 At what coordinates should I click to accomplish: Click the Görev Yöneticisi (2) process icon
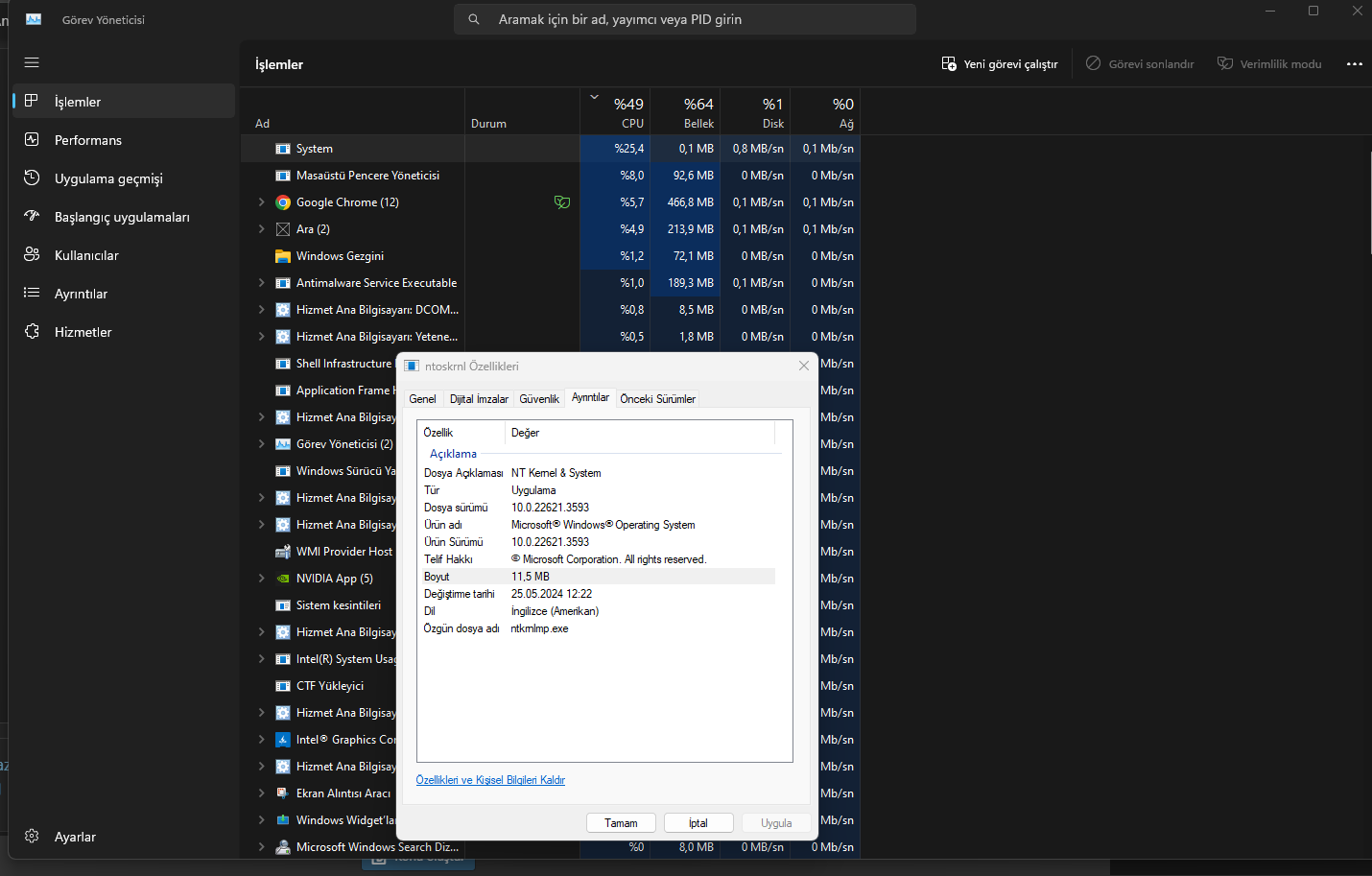tap(283, 444)
